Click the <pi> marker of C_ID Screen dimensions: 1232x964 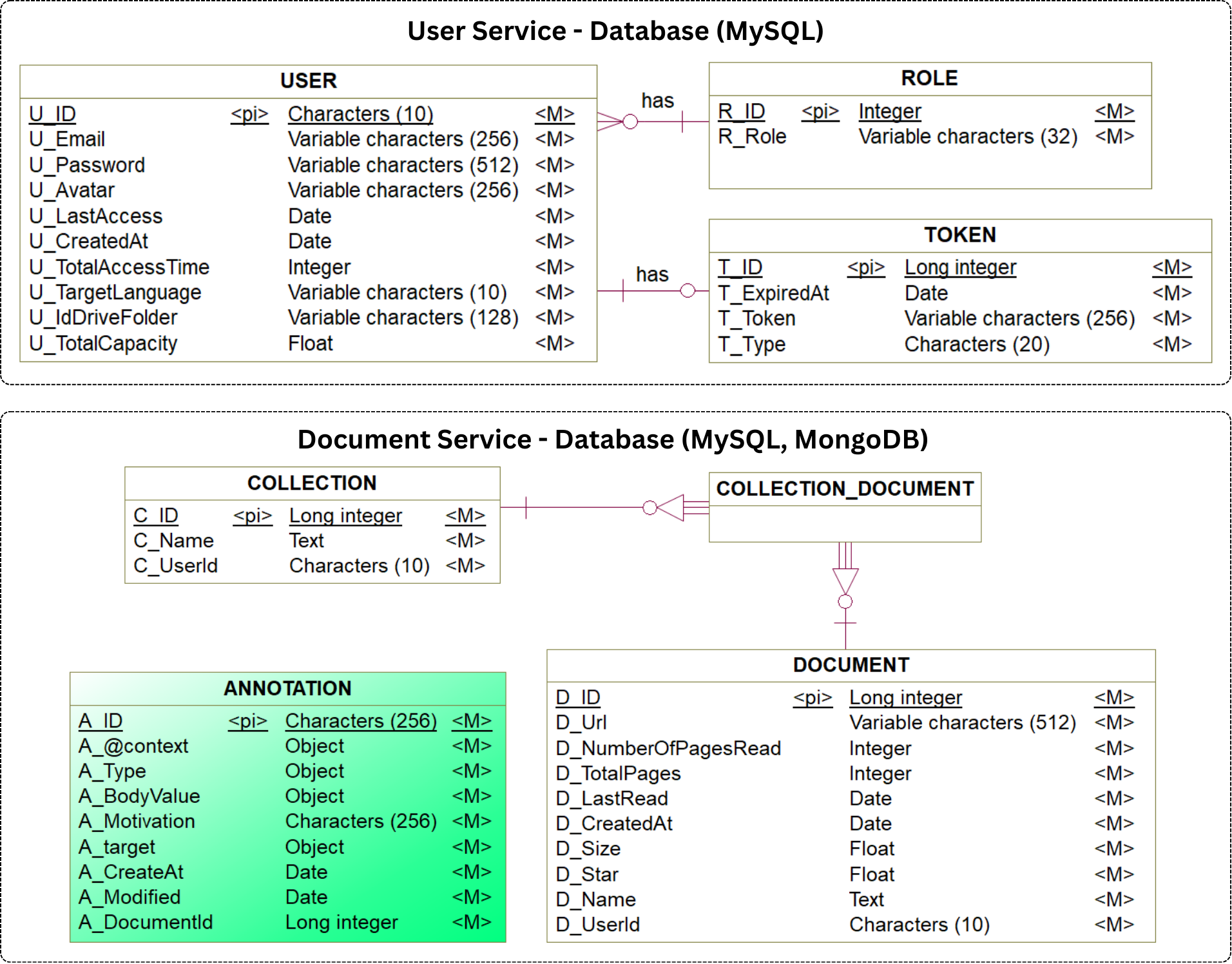pyautogui.click(x=253, y=516)
